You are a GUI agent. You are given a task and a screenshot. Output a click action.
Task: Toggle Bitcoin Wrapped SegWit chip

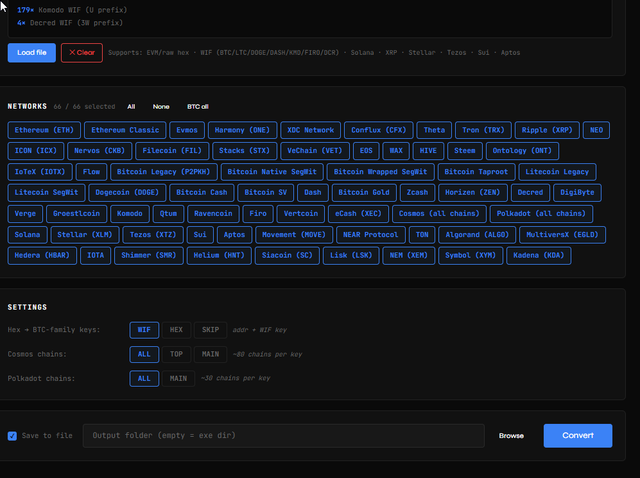[380, 172]
